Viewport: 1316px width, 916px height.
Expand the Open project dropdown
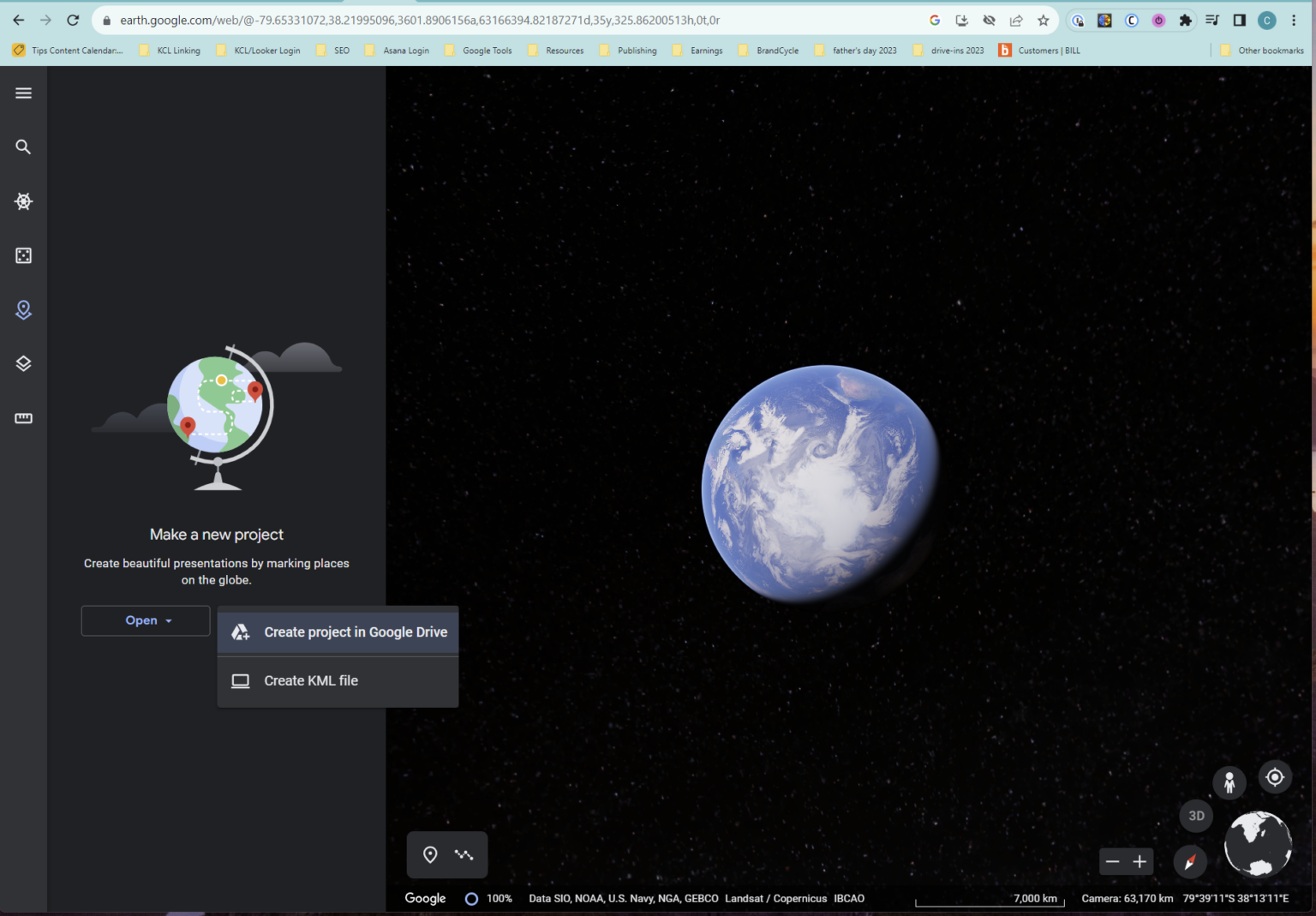point(145,620)
